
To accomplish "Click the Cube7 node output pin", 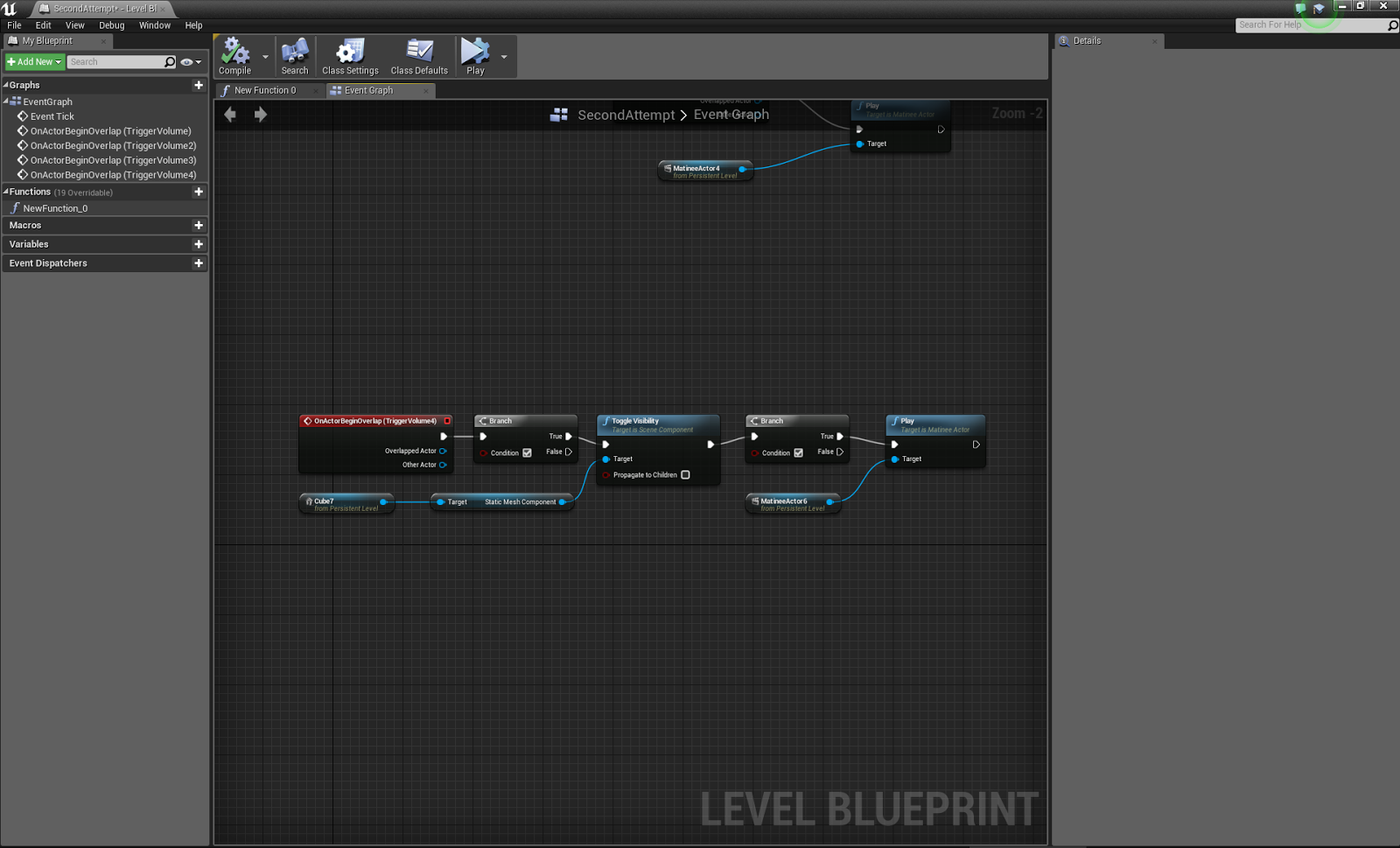I will [383, 502].
